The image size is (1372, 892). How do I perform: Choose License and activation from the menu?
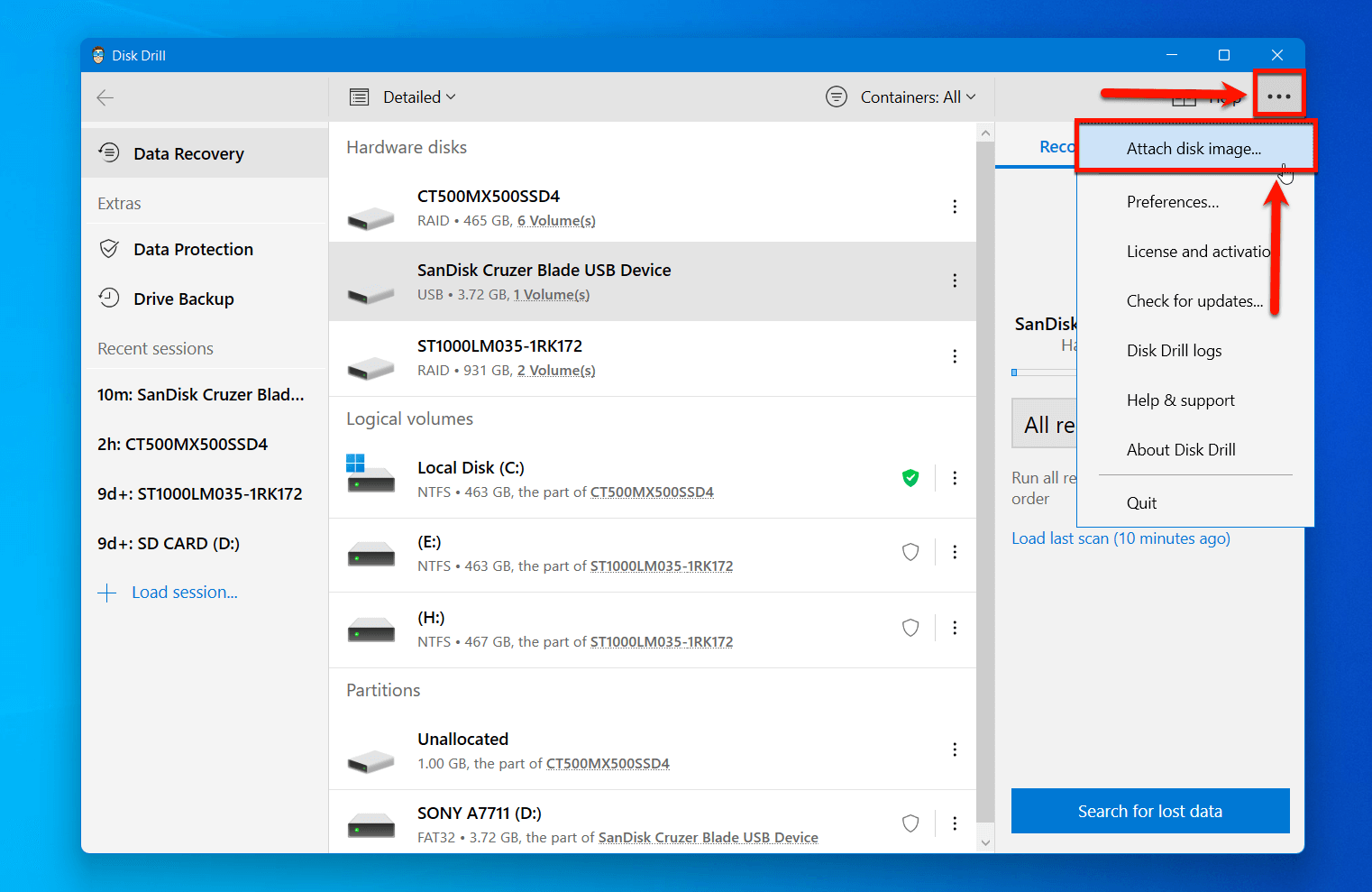pos(1195,252)
